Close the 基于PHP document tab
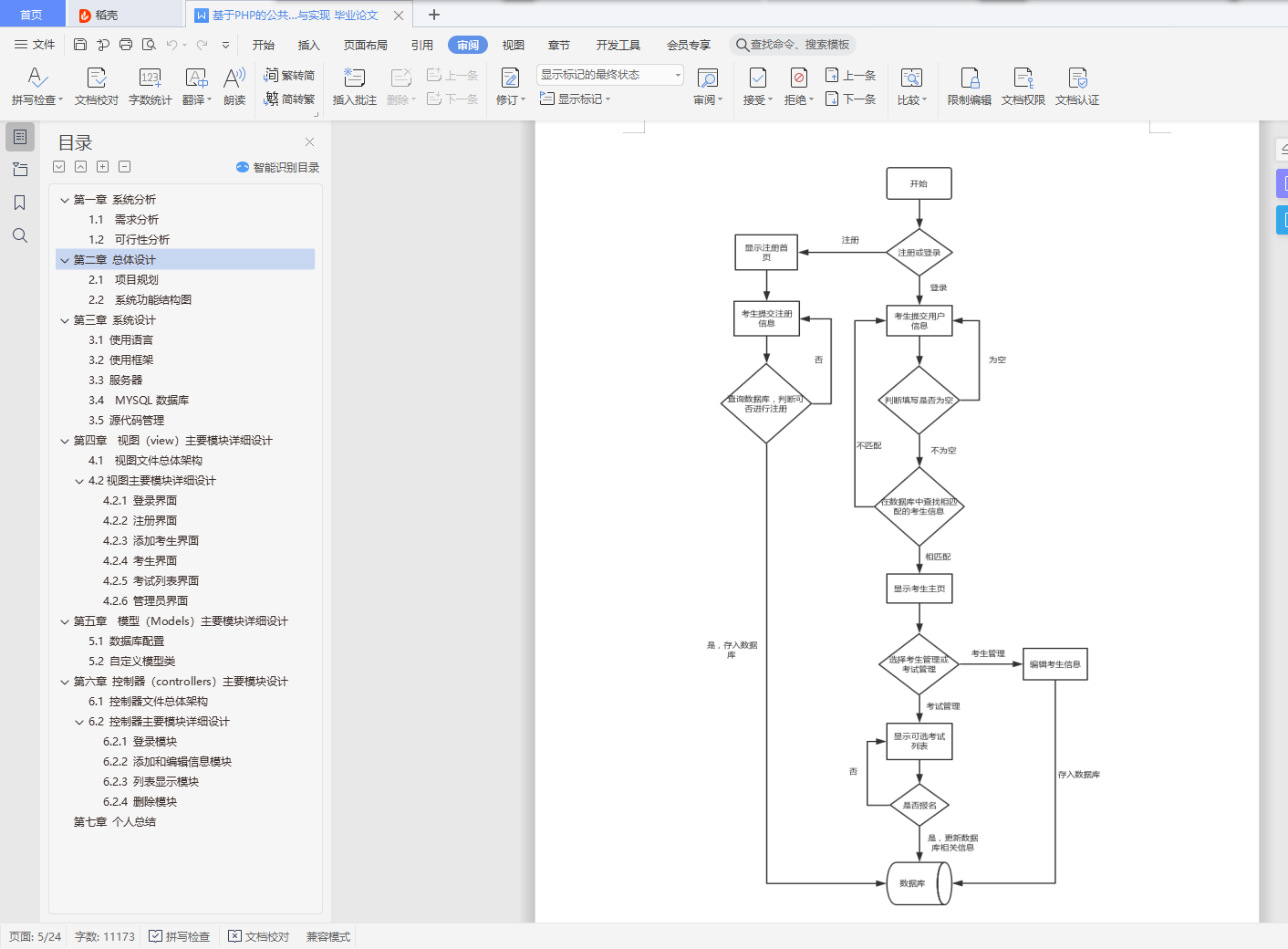 tap(399, 15)
